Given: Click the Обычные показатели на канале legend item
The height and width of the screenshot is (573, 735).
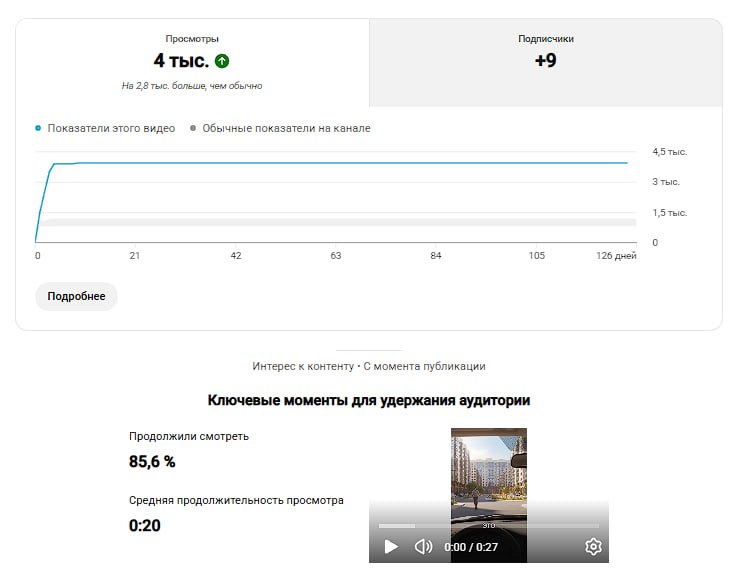Looking at the screenshot, I should pyautogui.click(x=280, y=128).
